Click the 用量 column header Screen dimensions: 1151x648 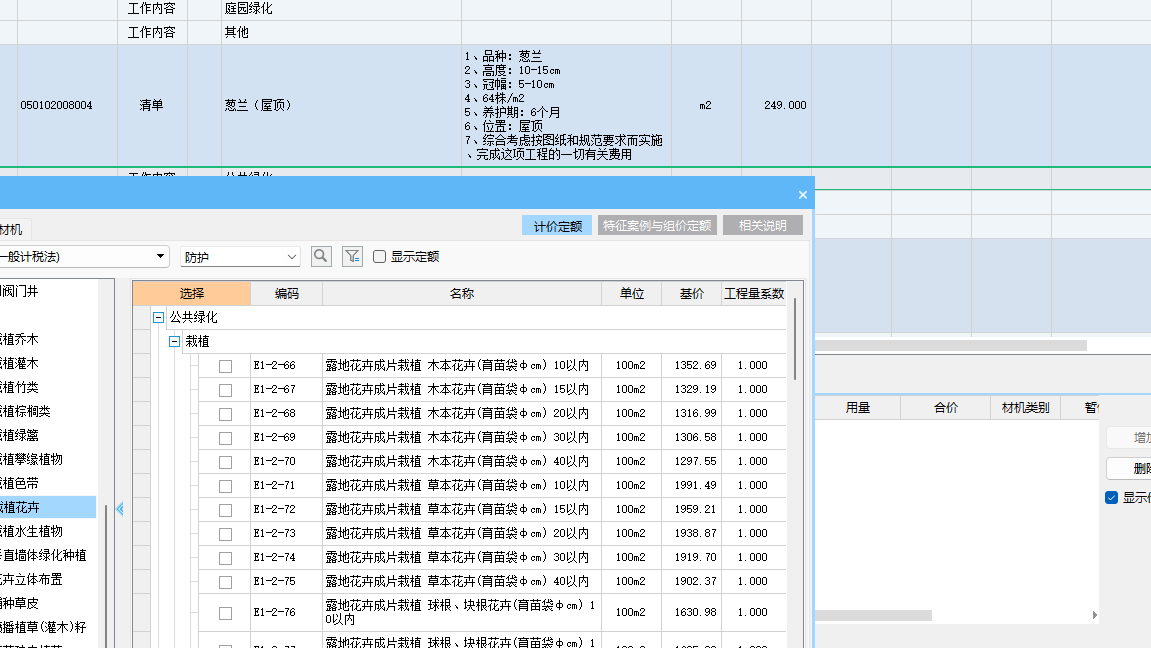coord(857,408)
